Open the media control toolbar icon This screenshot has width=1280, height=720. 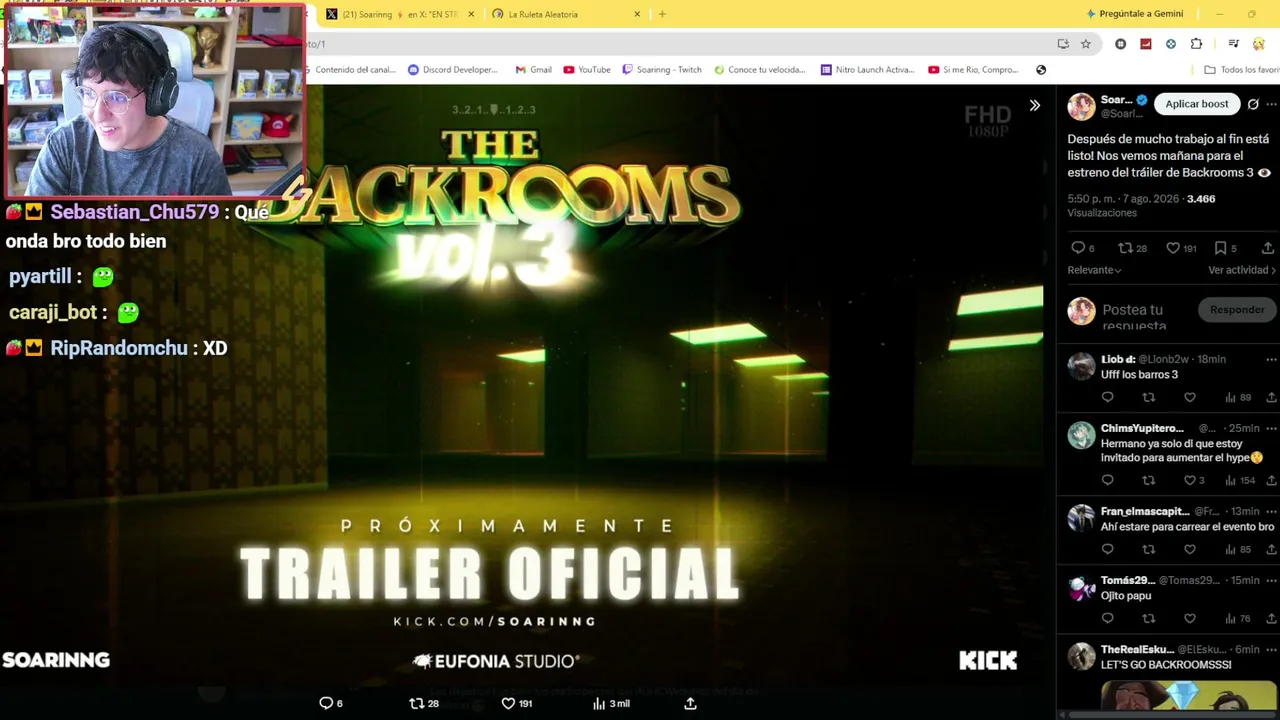pos(1233,44)
